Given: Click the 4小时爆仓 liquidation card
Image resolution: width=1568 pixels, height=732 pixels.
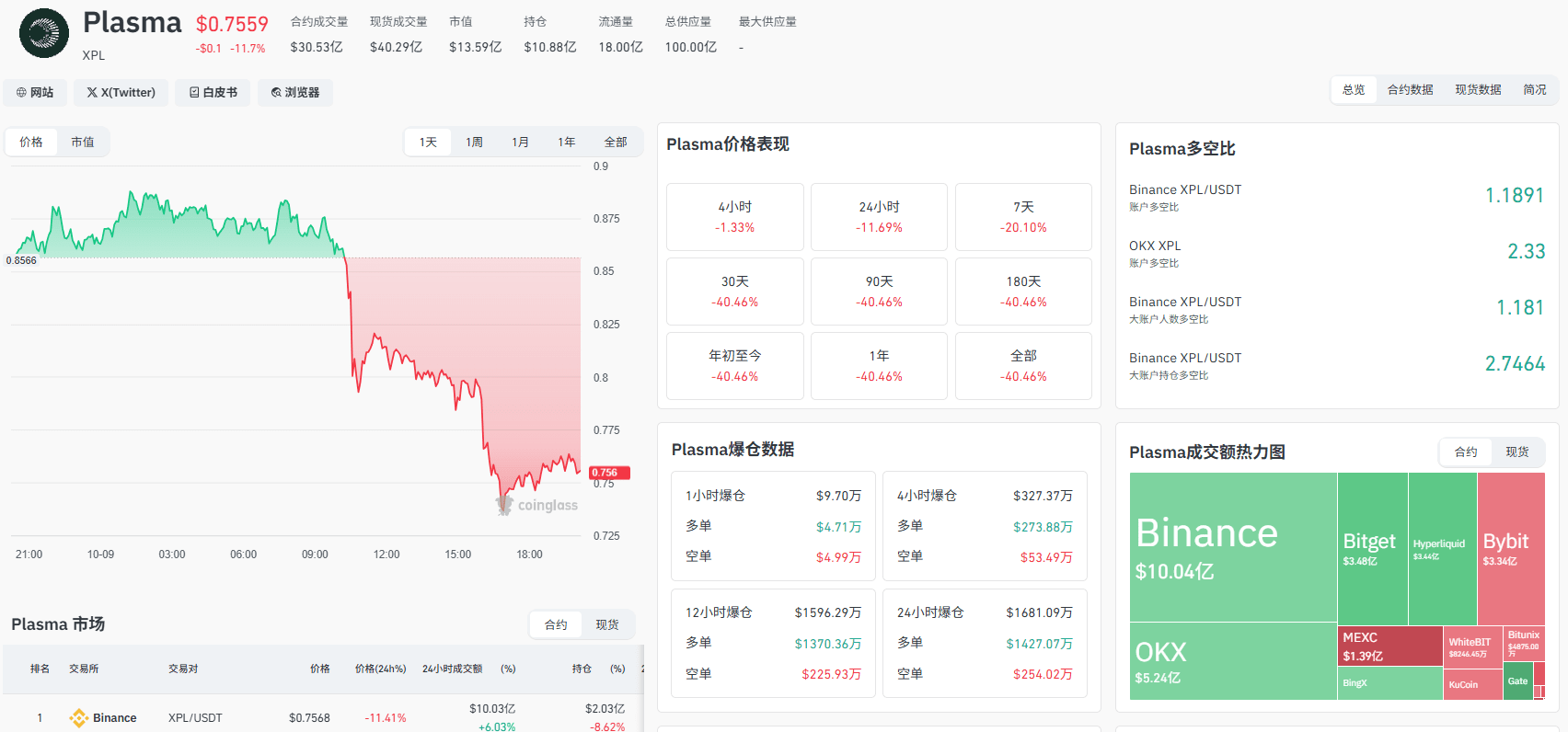Looking at the screenshot, I should pos(985,526).
